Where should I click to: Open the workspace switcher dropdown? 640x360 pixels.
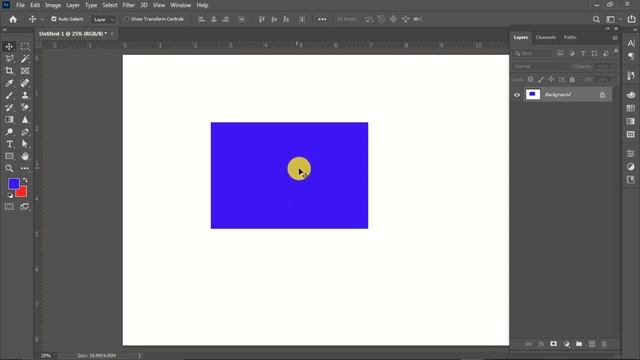click(613, 19)
